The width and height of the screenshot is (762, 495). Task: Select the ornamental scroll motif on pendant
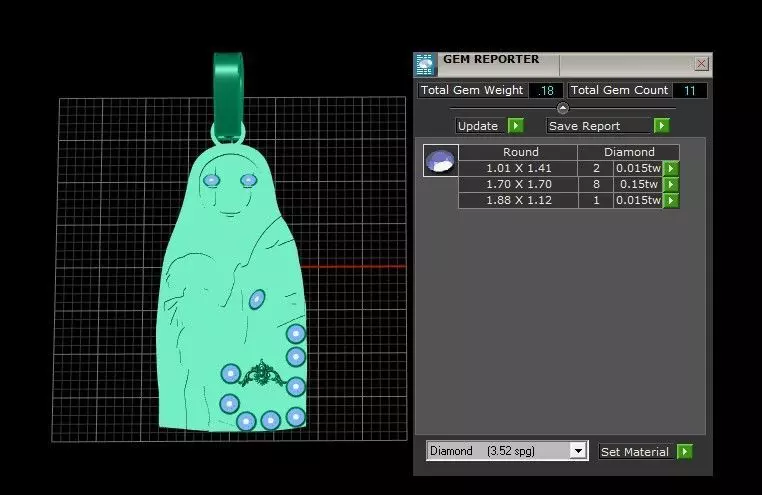point(262,374)
